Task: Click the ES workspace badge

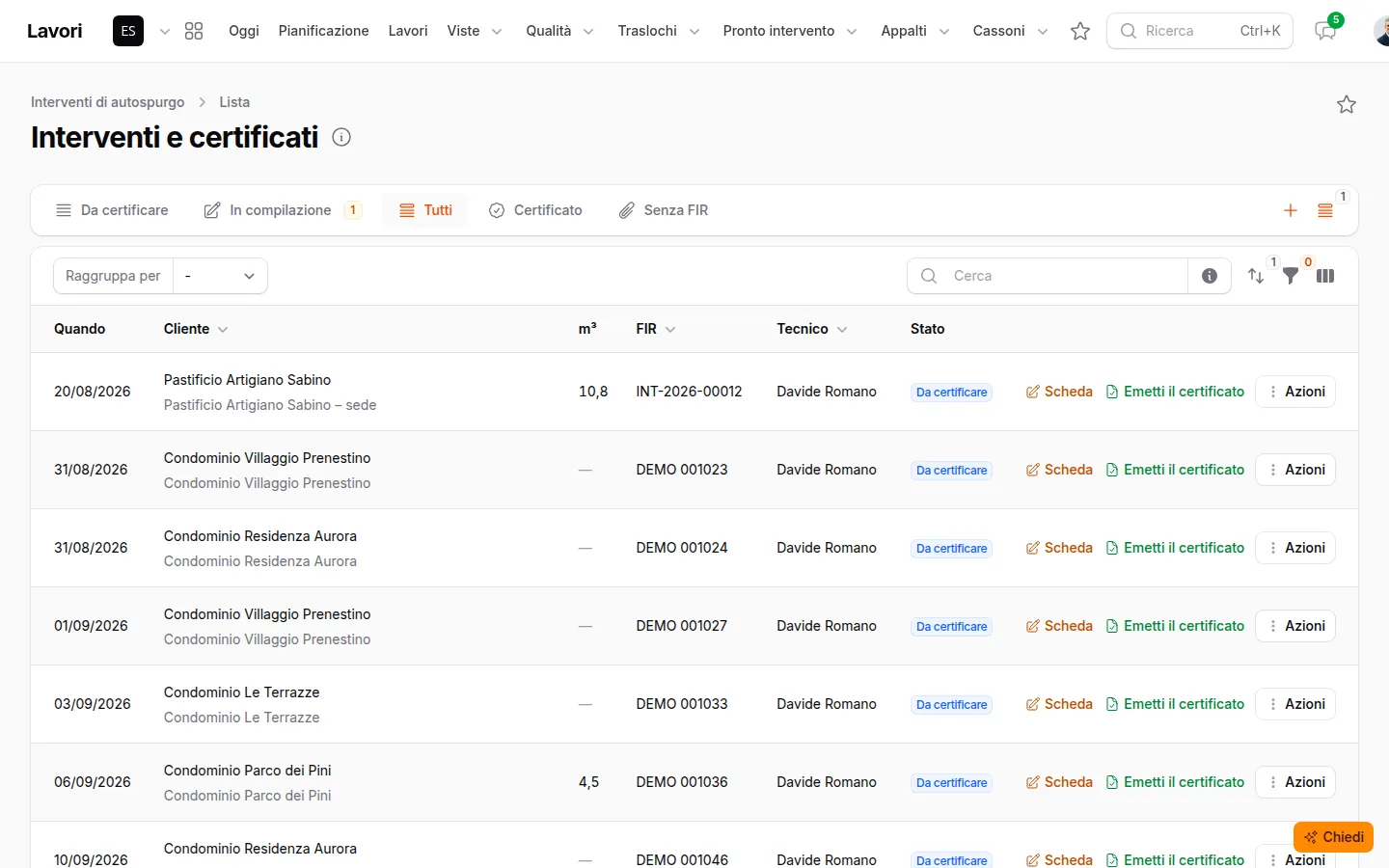Action: point(128,31)
